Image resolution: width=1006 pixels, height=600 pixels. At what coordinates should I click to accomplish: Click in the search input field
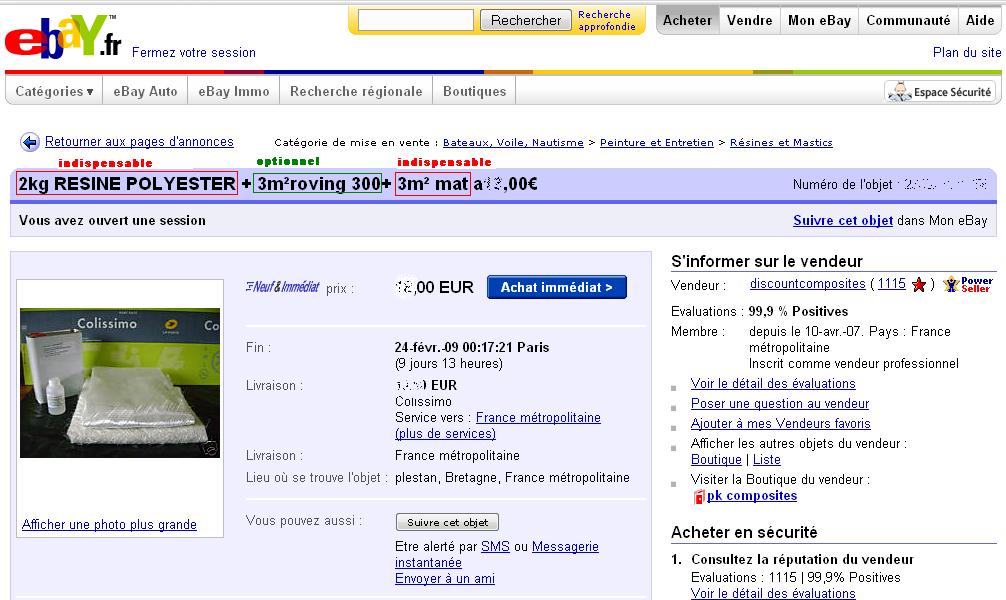point(416,20)
